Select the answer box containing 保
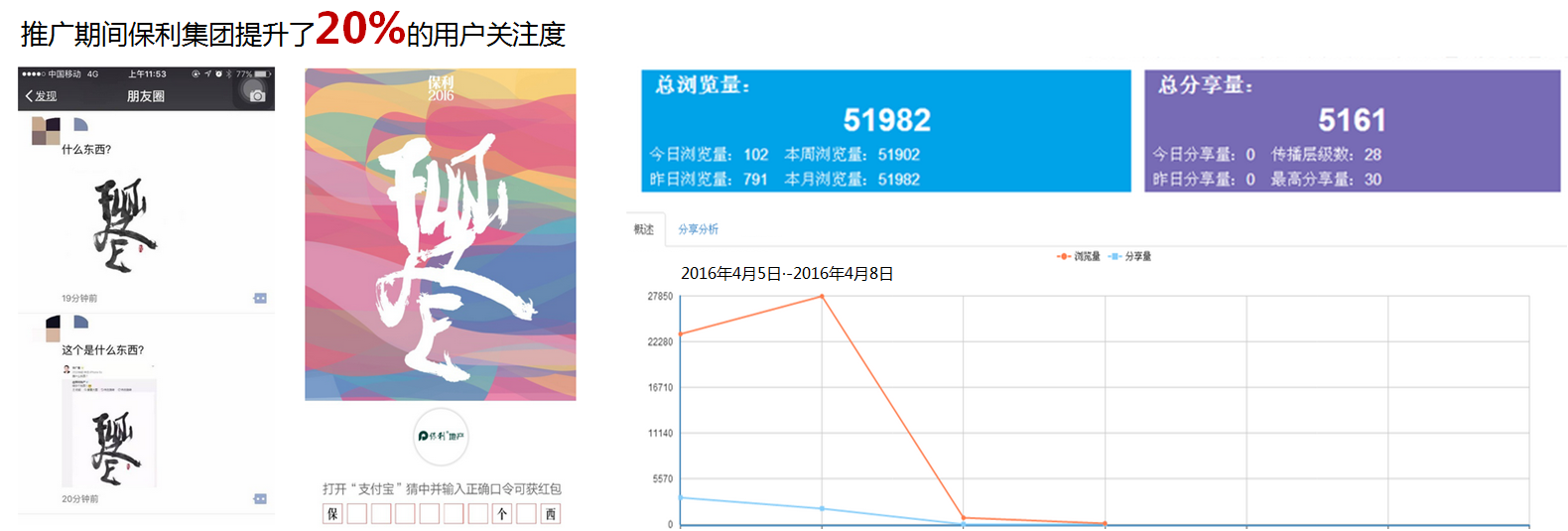Image resolution: width=1568 pixels, height=531 pixels. 332,514
